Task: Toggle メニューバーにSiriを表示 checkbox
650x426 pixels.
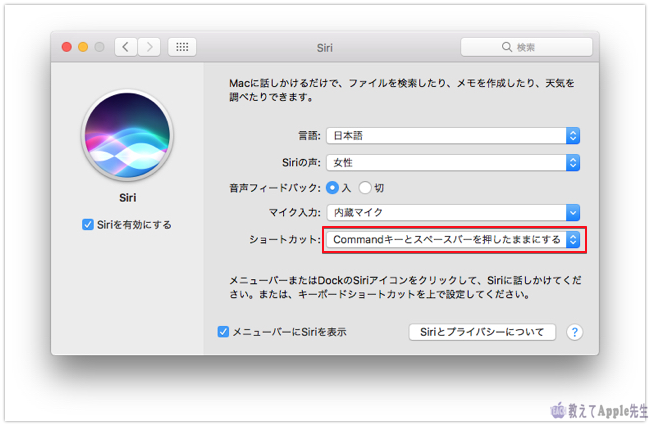Action: tap(223, 332)
